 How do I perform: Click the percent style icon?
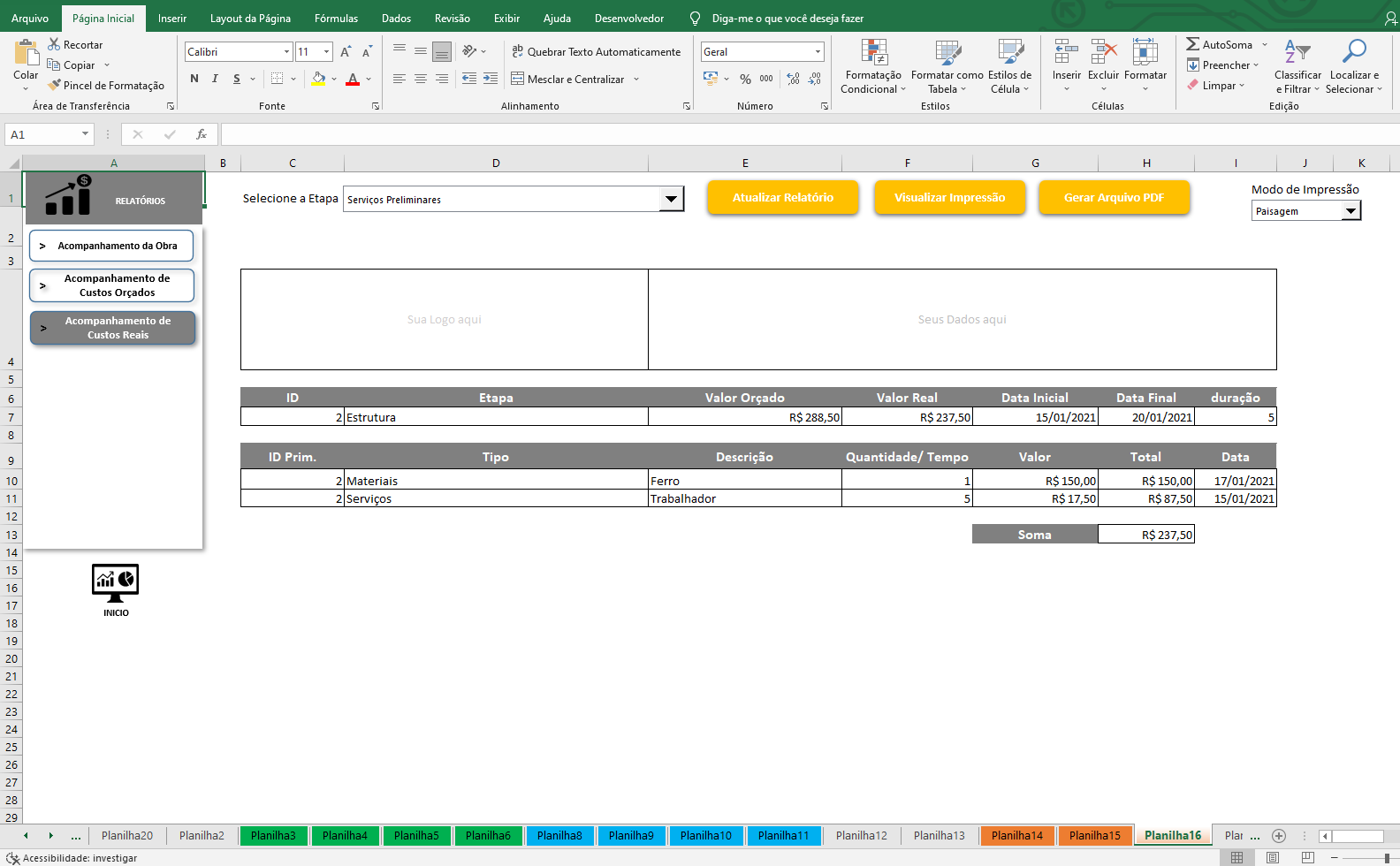[x=745, y=80]
